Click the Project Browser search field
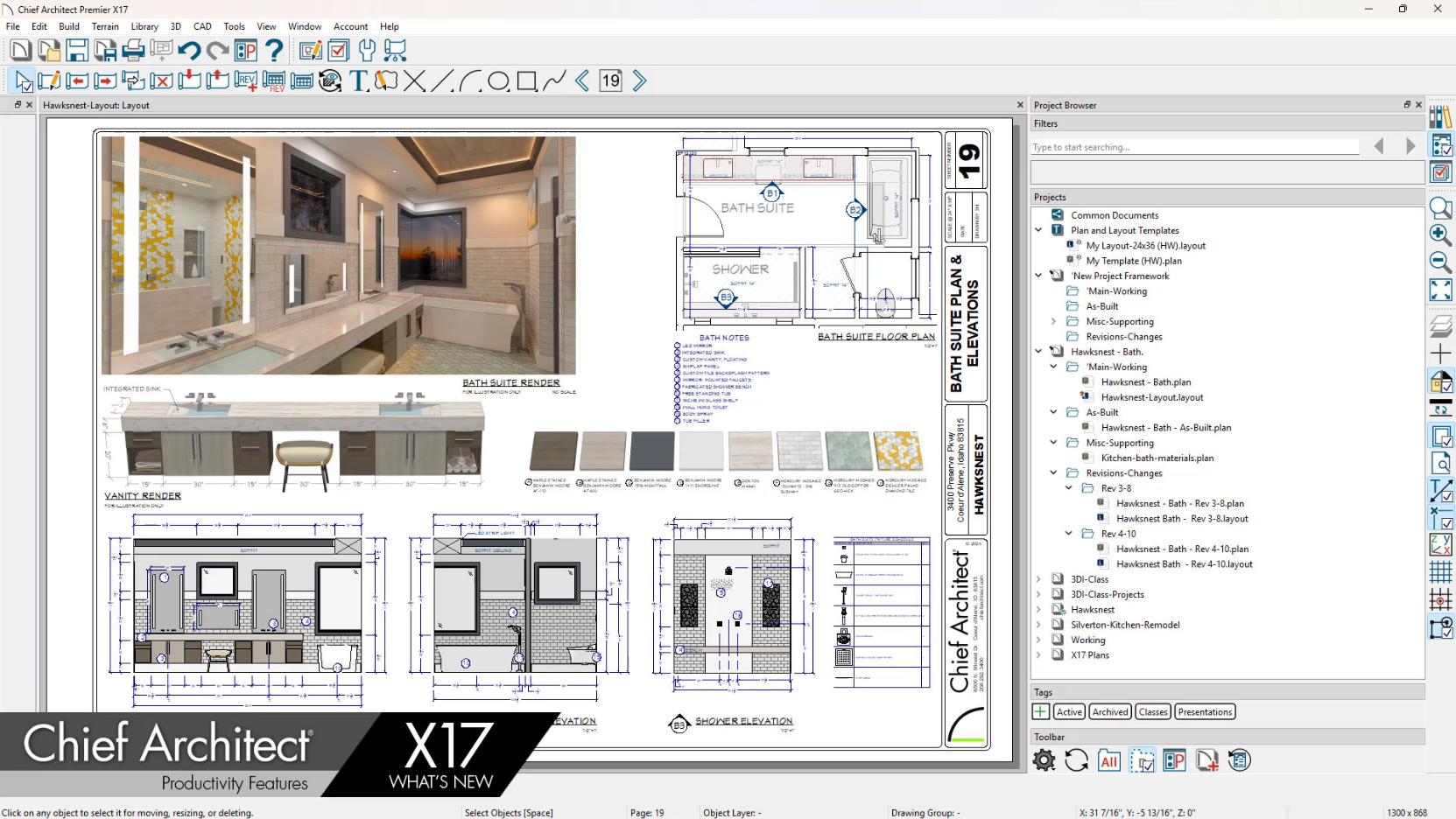The height and width of the screenshot is (819, 1456). click(1195, 147)
